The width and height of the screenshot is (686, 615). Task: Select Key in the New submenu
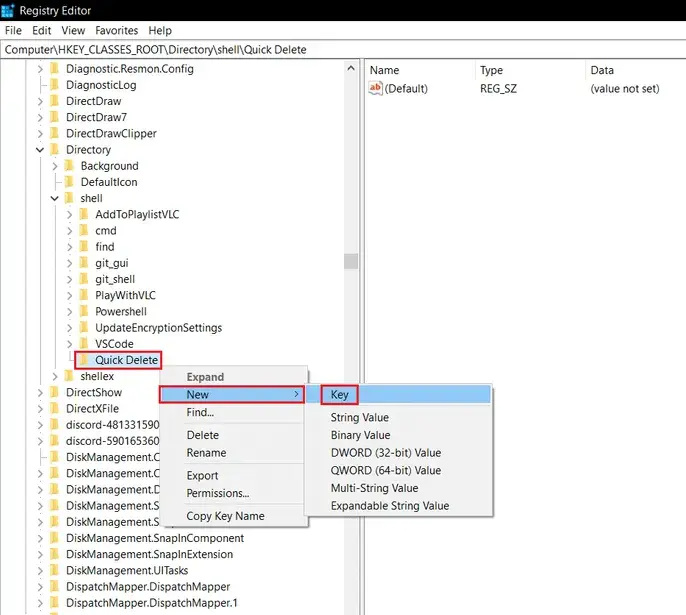[x=398, y=394]
